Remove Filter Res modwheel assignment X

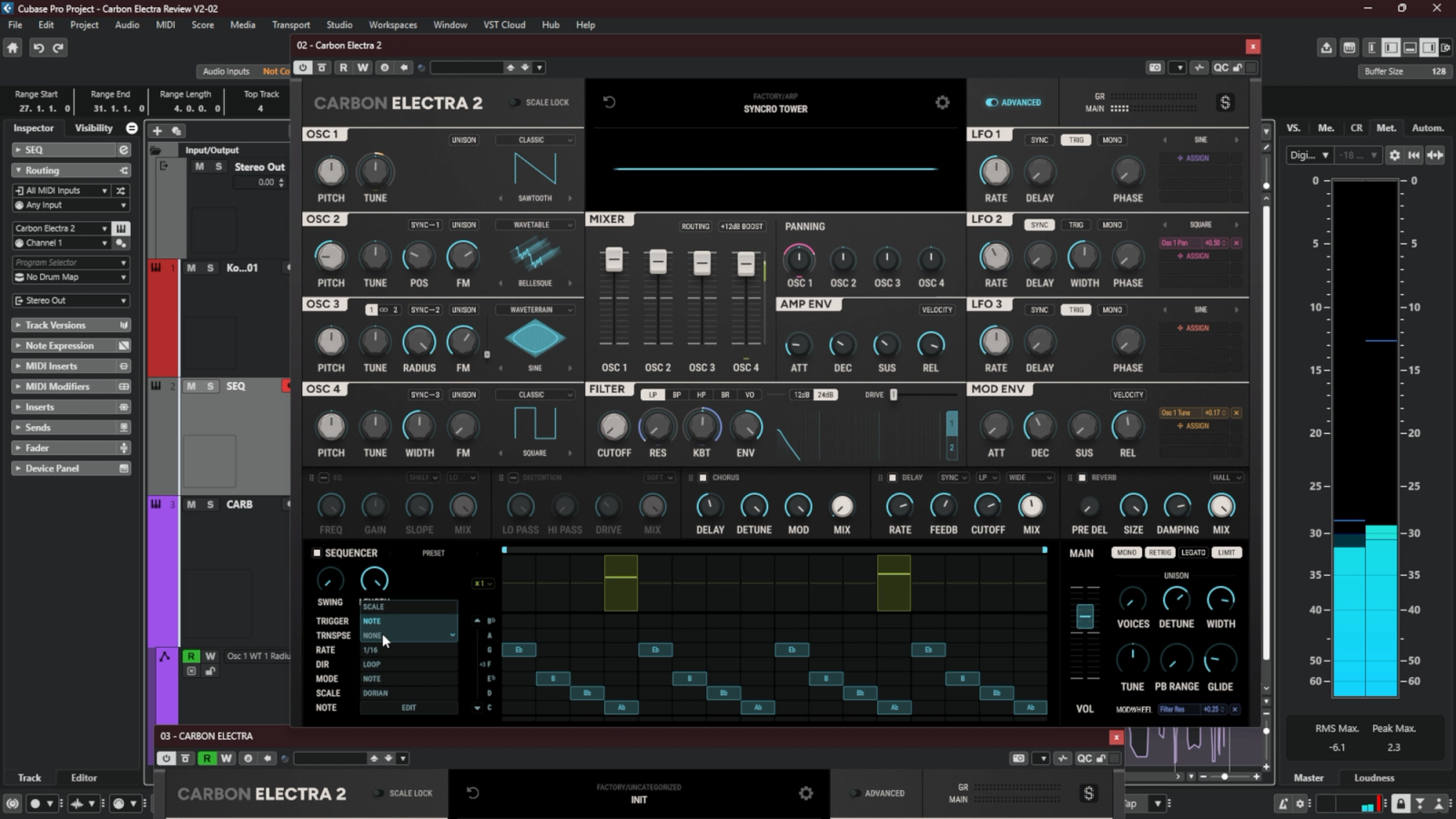(x=1235, y=709)
